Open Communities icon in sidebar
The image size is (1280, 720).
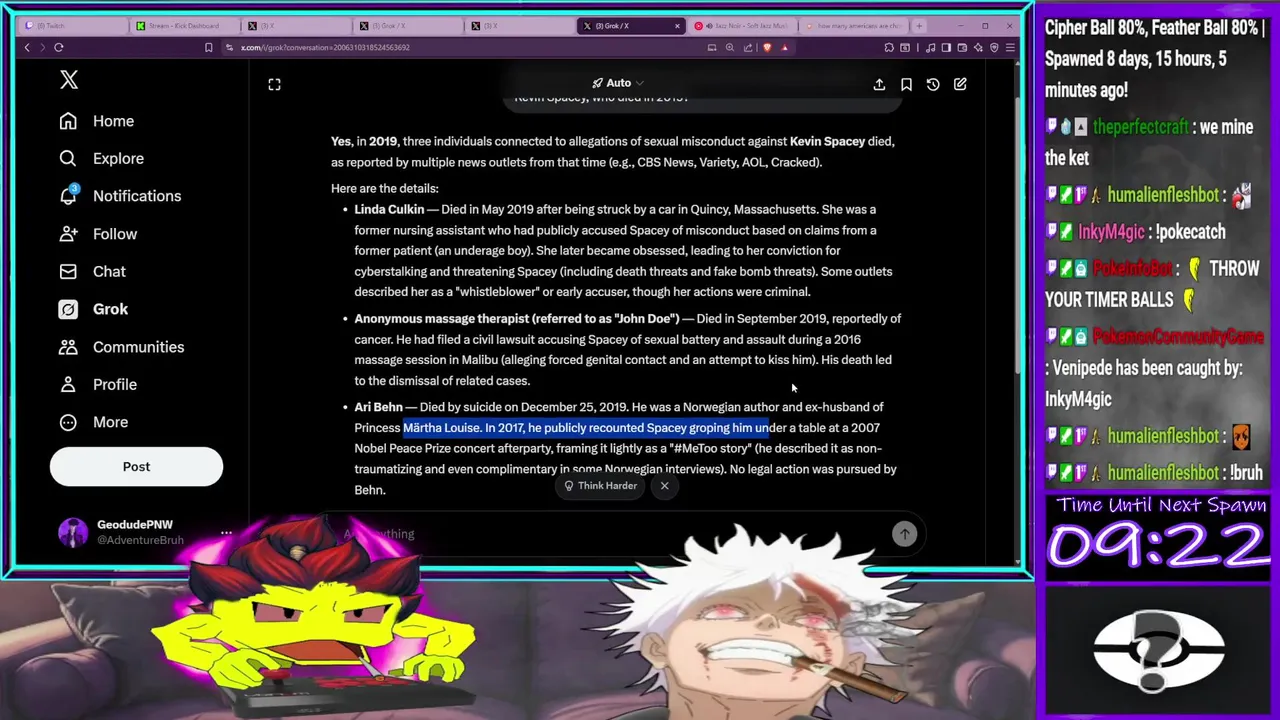[x=68, y=347]
